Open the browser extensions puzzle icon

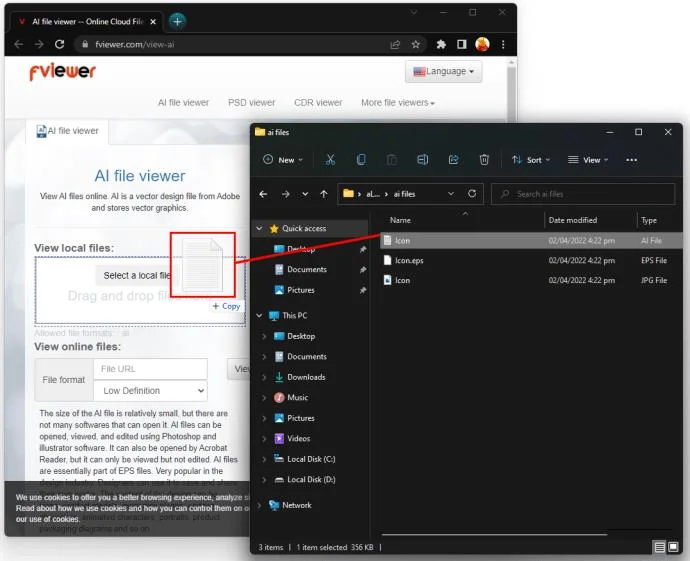[x=441, y=44]
